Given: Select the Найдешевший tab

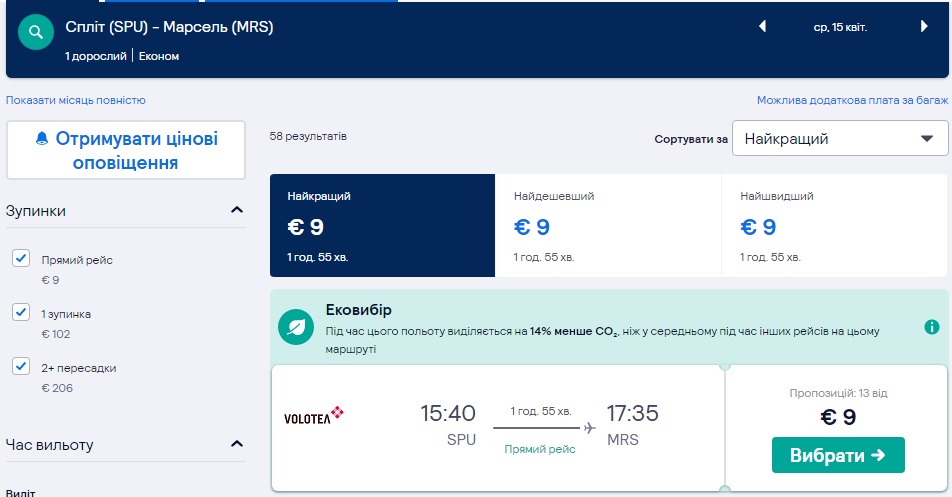Looking at the screenshot, I should tap(608, 226).
